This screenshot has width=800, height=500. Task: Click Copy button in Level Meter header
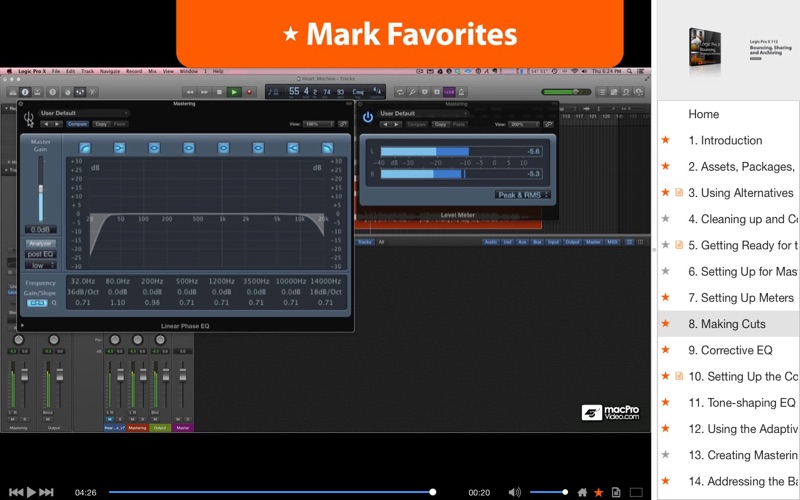coord(440,124)
